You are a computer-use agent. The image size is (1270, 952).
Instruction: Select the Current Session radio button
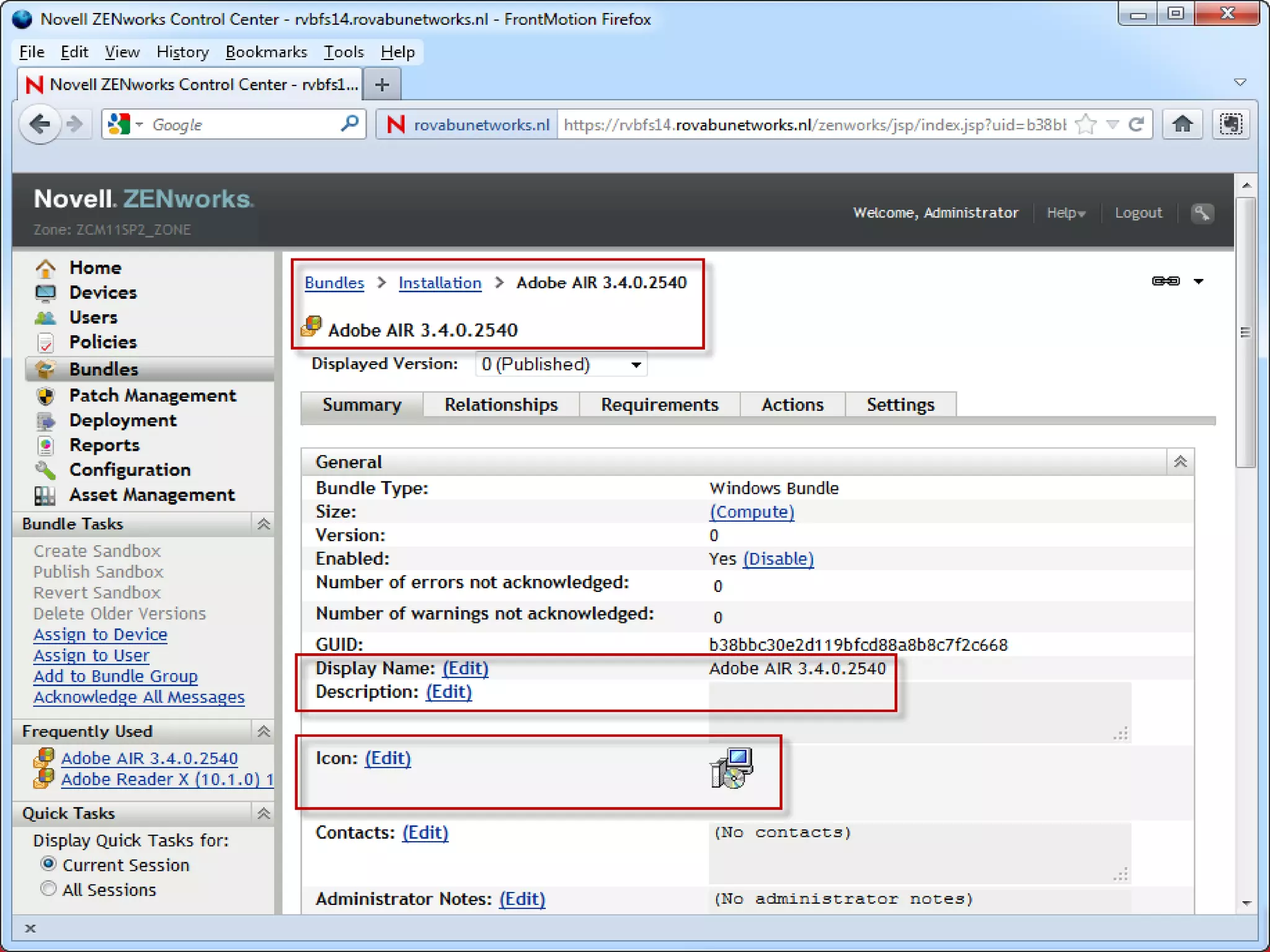click(x=48, y=864)
